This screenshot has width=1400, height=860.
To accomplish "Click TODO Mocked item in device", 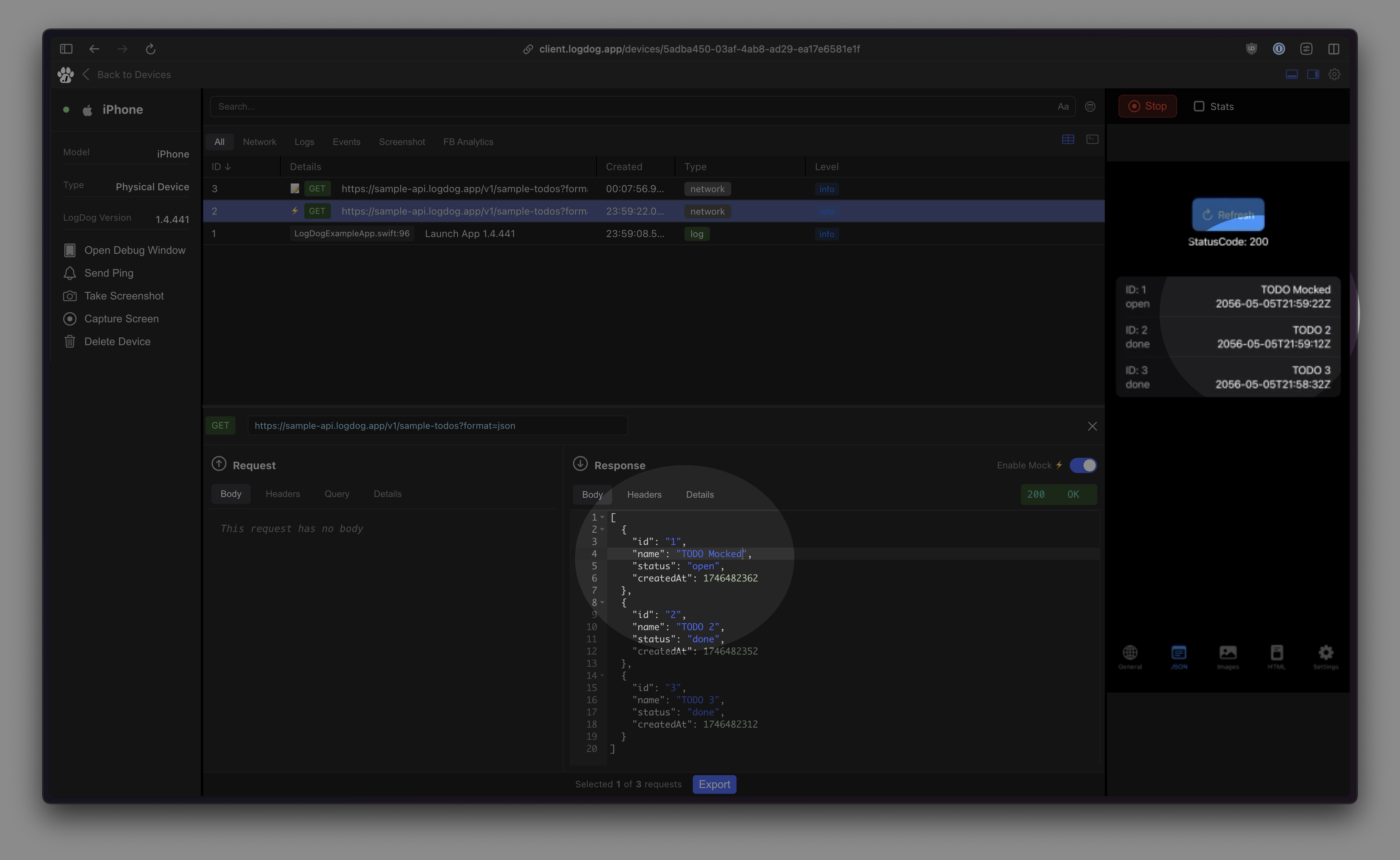I will [x=1228, y=296].
